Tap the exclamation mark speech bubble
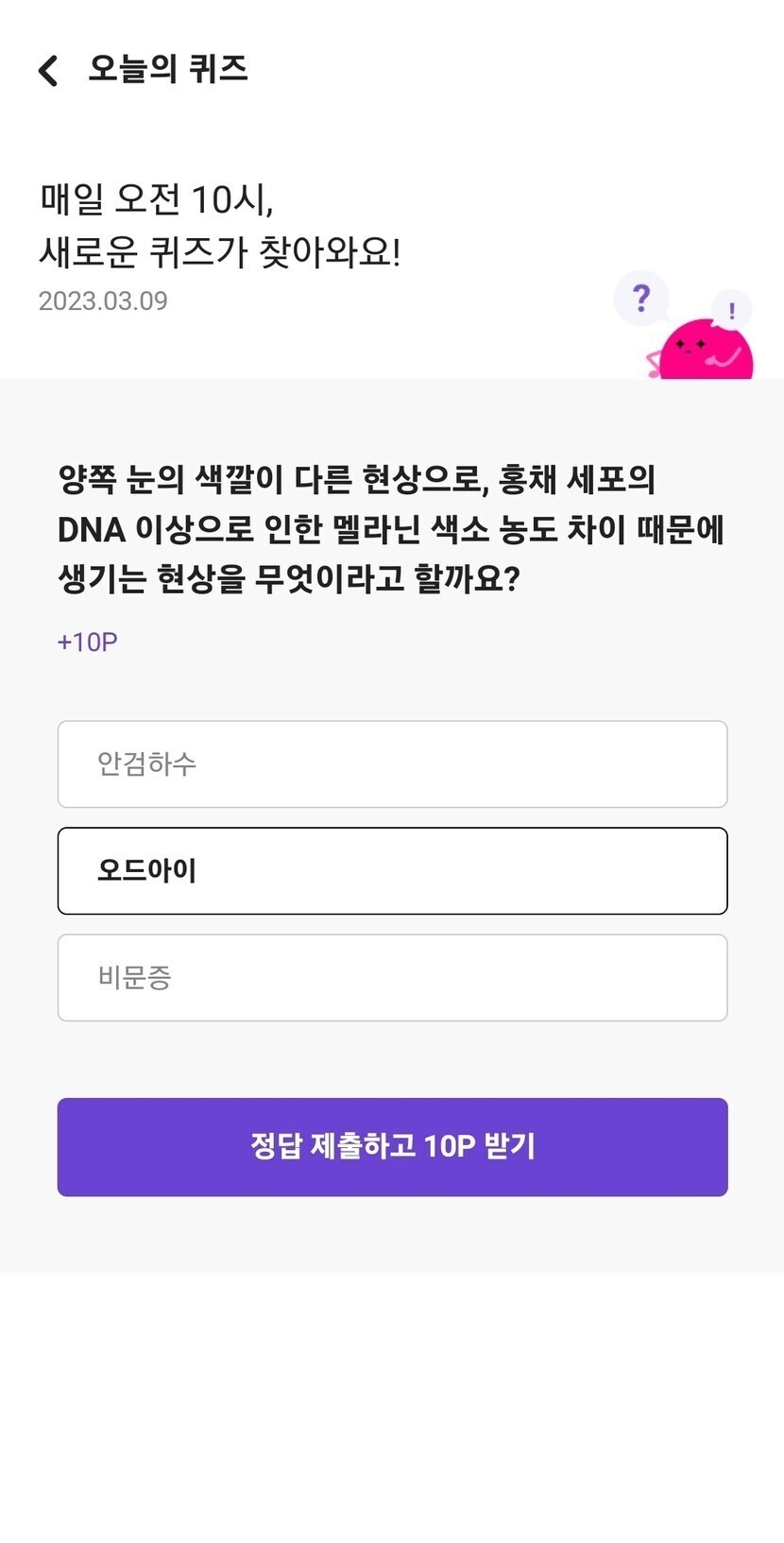The height and width of the screenshot is (1543, 784). coord(731,310)
